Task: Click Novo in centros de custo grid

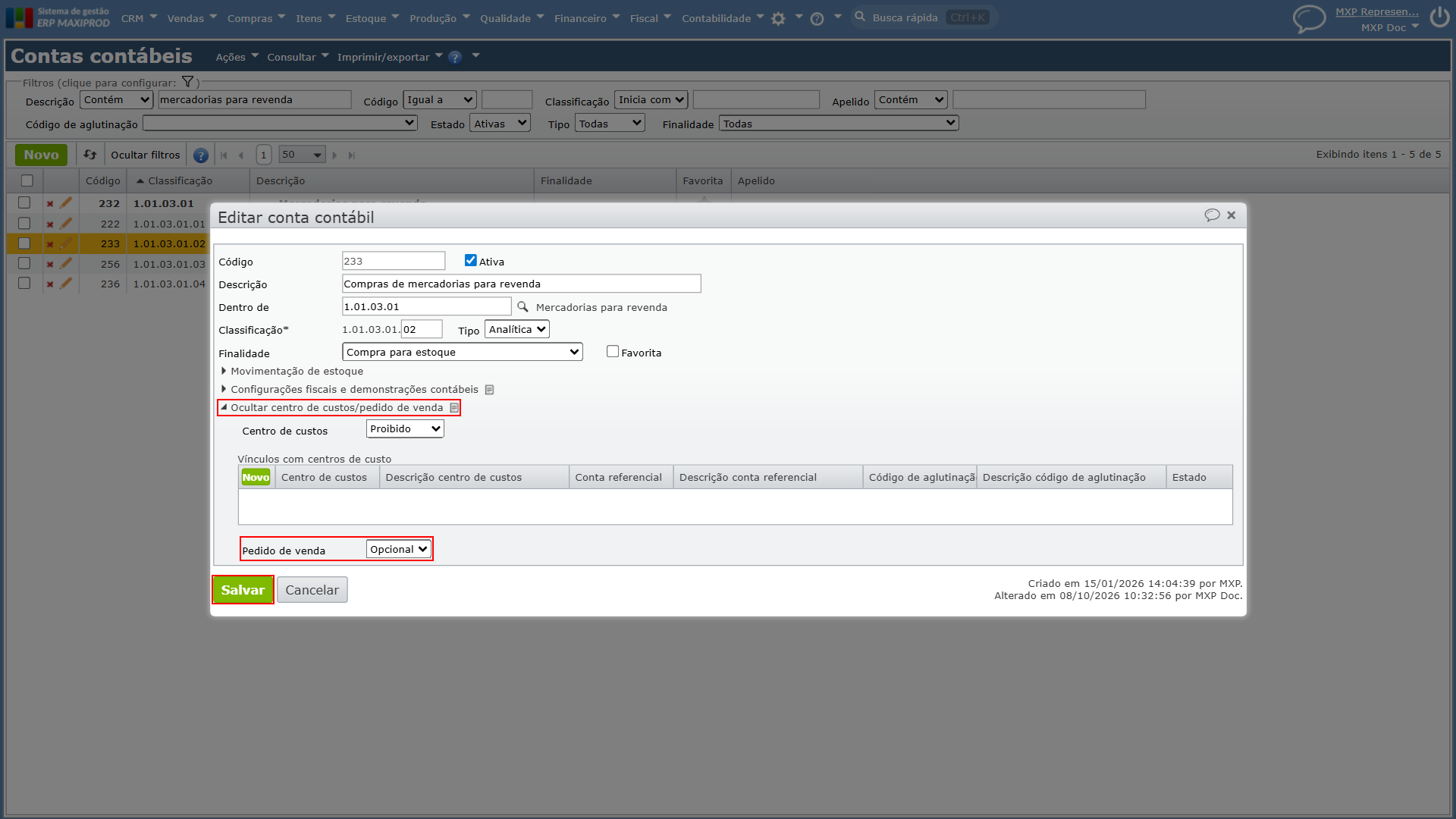Action: (x=256, y=477)
